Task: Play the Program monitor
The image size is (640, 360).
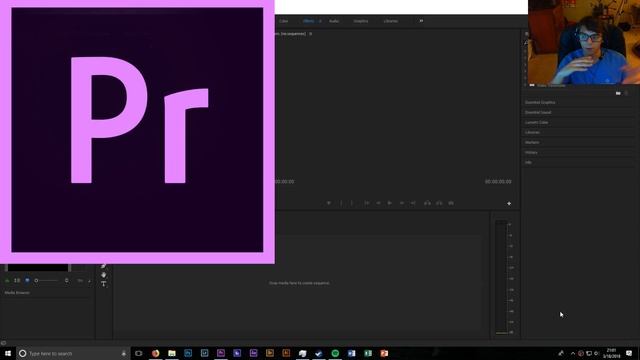Action: [x=390, y=203]
